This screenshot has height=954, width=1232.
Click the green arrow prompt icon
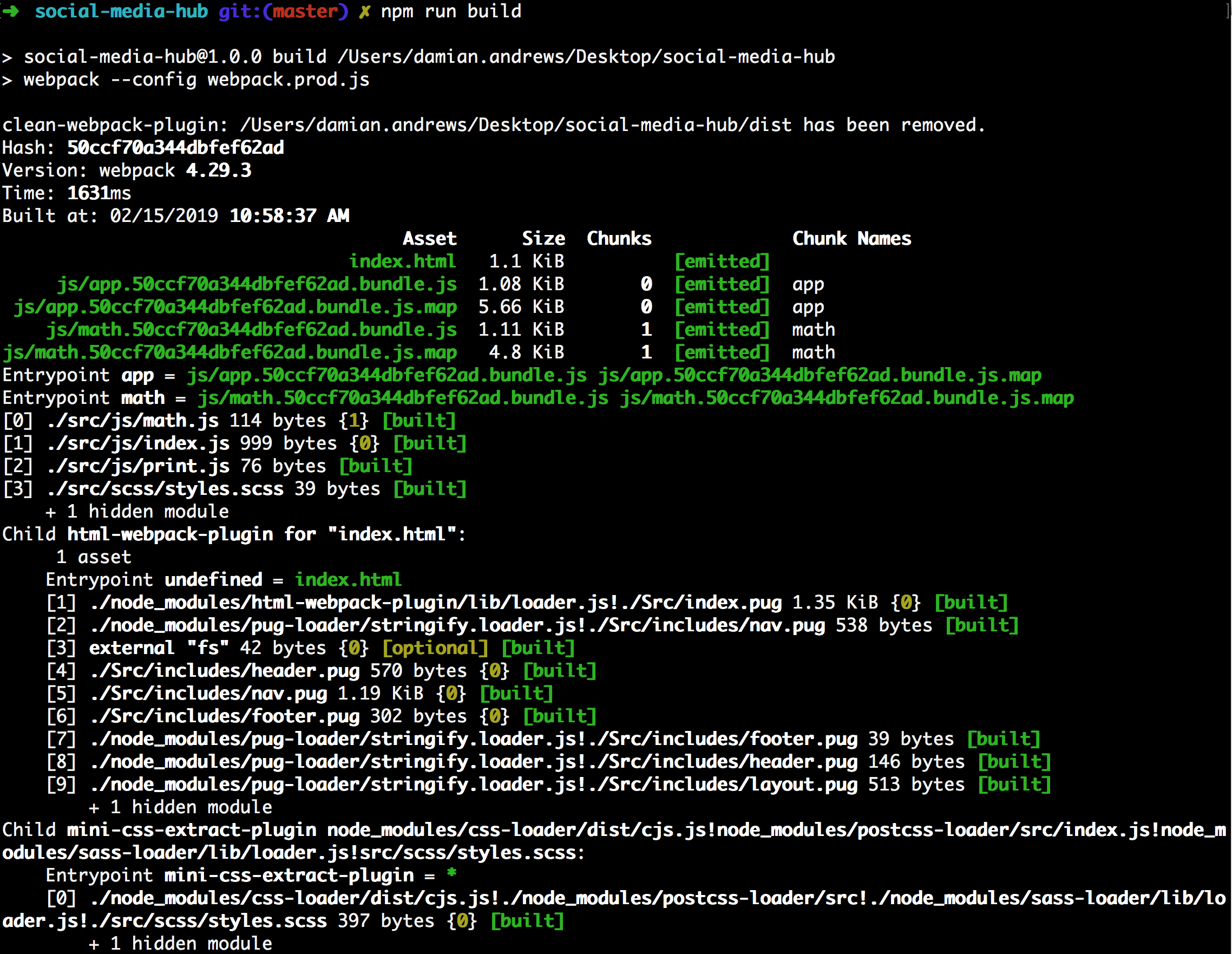[11, 11]
